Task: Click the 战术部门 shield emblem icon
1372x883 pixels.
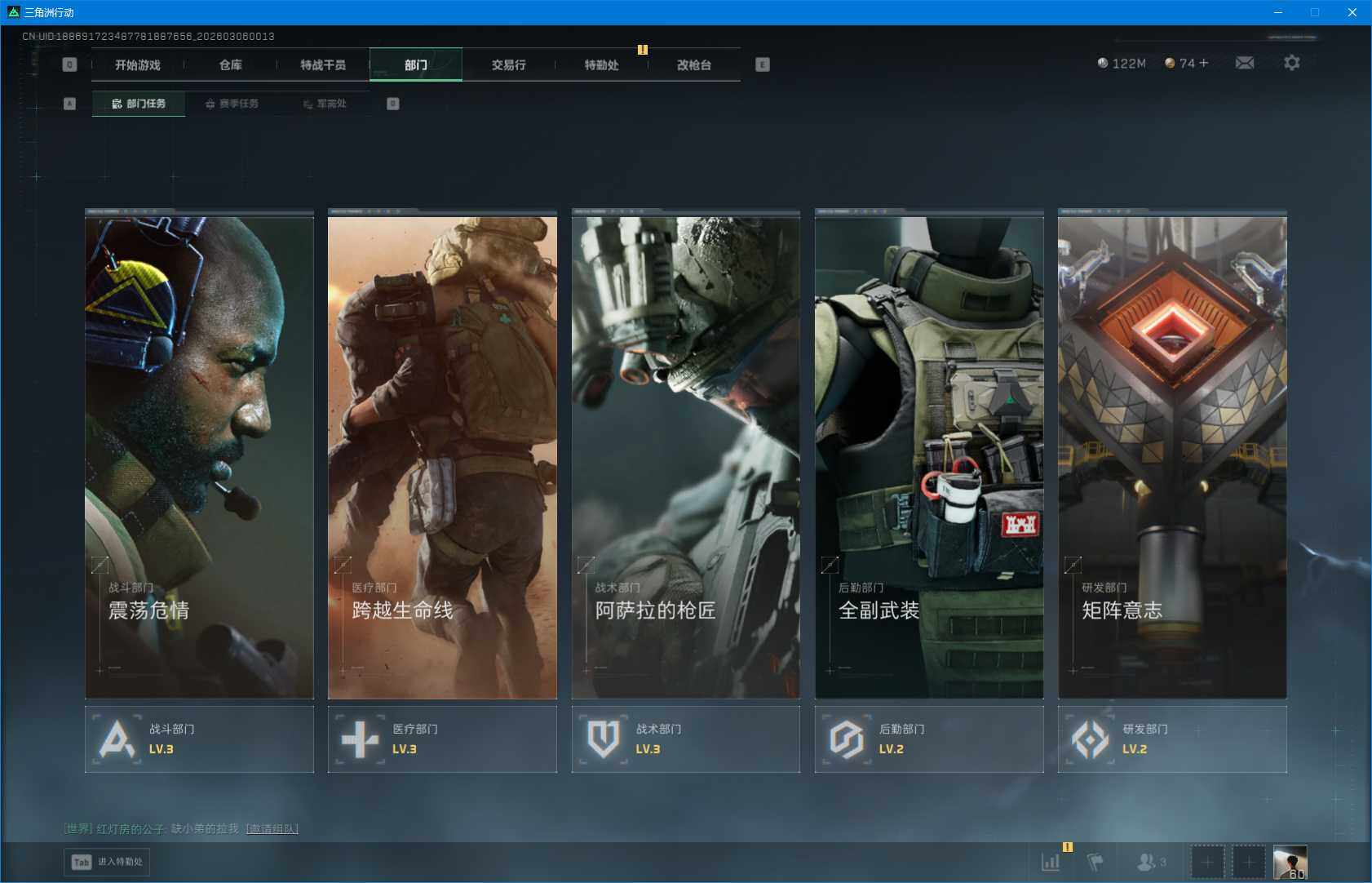Action: (603, 739)
